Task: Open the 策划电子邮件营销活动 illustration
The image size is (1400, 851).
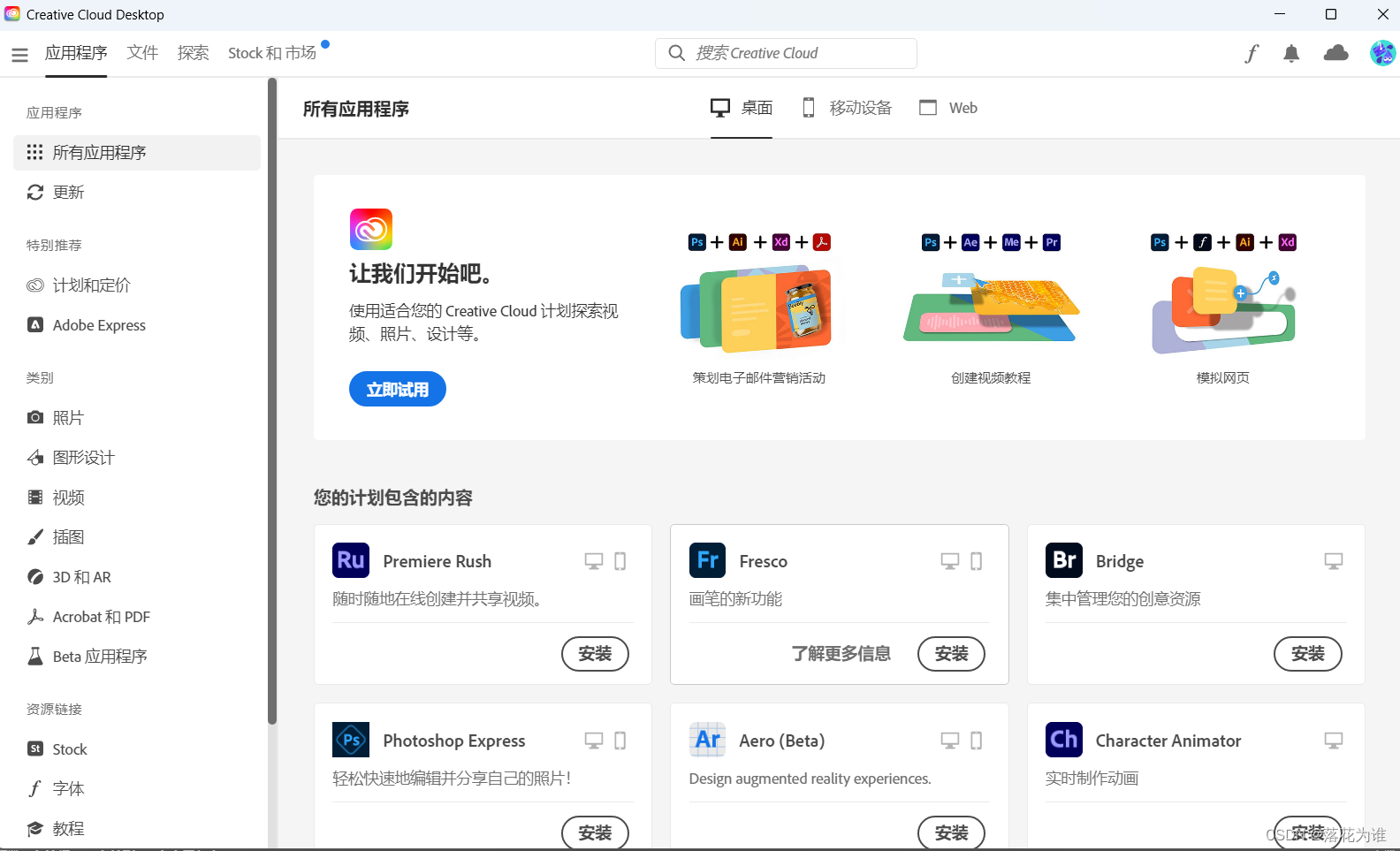Action: [757, 308]
